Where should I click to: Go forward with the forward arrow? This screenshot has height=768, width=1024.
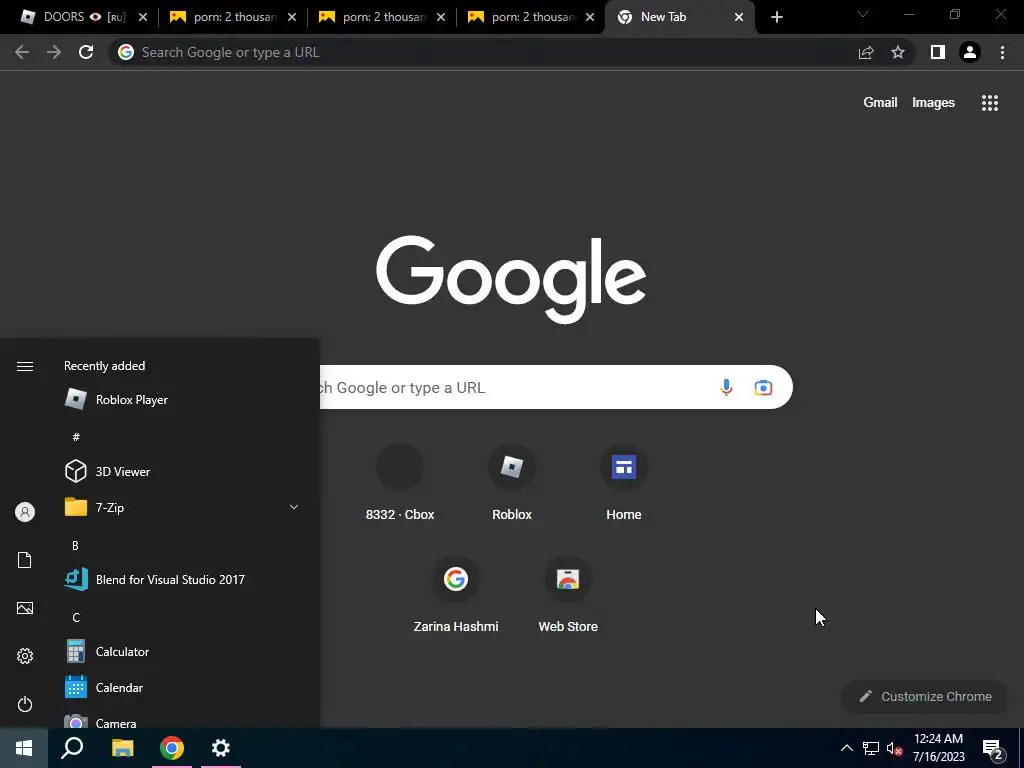tap(54, 52)
